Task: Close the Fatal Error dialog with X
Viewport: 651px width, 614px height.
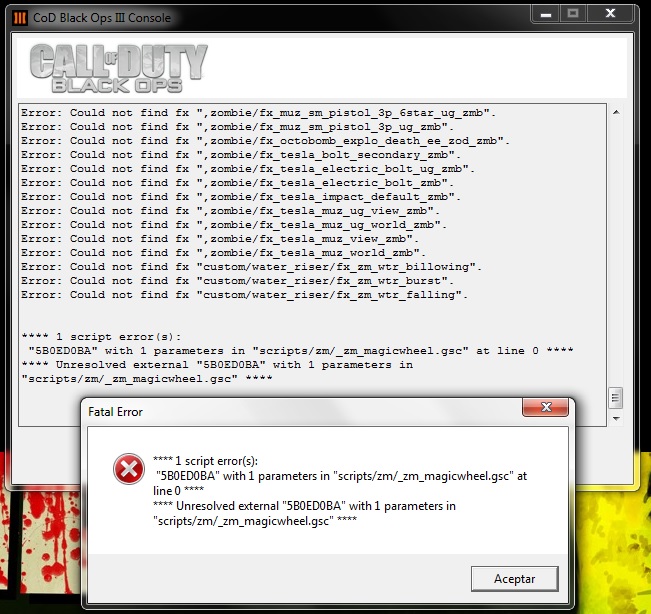Action: click(x=546, y=409)
